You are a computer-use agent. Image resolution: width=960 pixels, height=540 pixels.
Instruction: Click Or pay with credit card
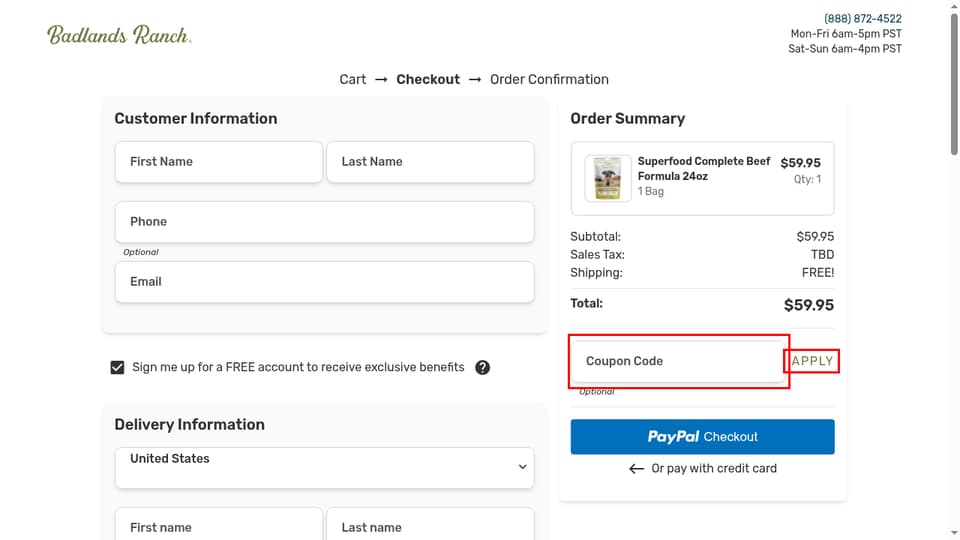tap(714, 468)
